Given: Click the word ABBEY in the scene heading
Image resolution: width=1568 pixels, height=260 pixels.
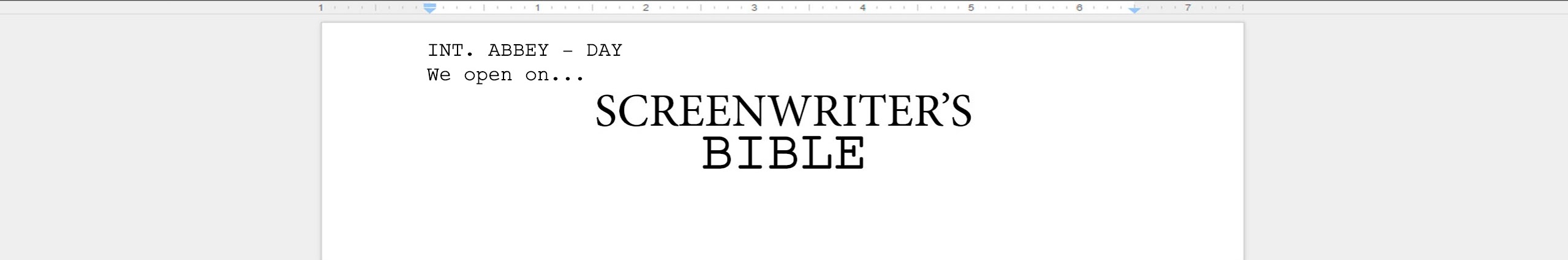Looking at the screenshot, I should click(518, 50).
